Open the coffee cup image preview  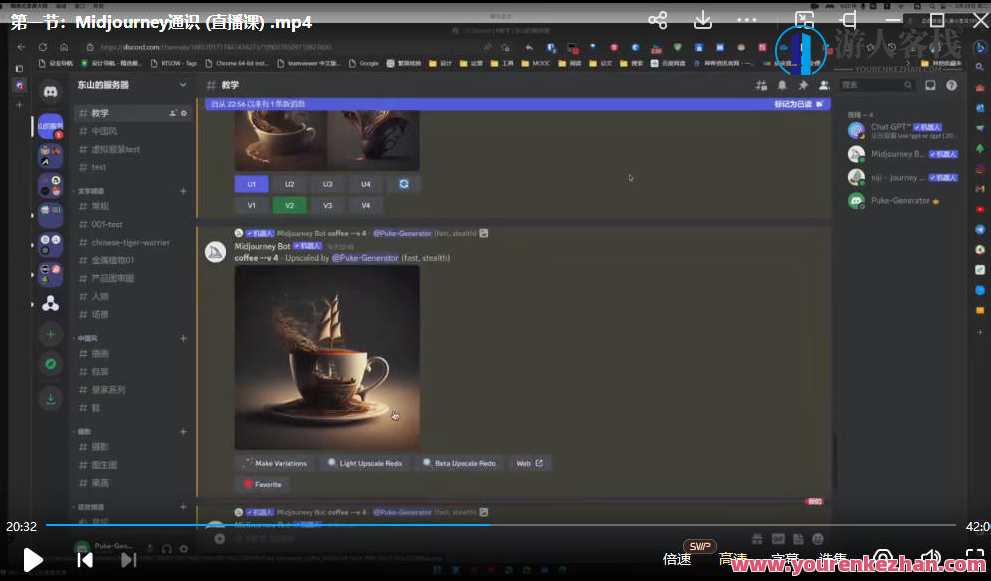[x=327, y=357]
